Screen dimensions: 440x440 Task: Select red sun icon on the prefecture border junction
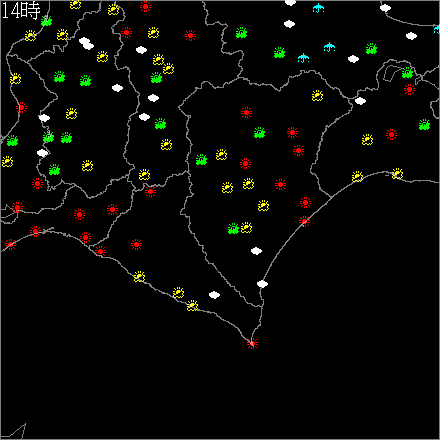click(150, 192)
